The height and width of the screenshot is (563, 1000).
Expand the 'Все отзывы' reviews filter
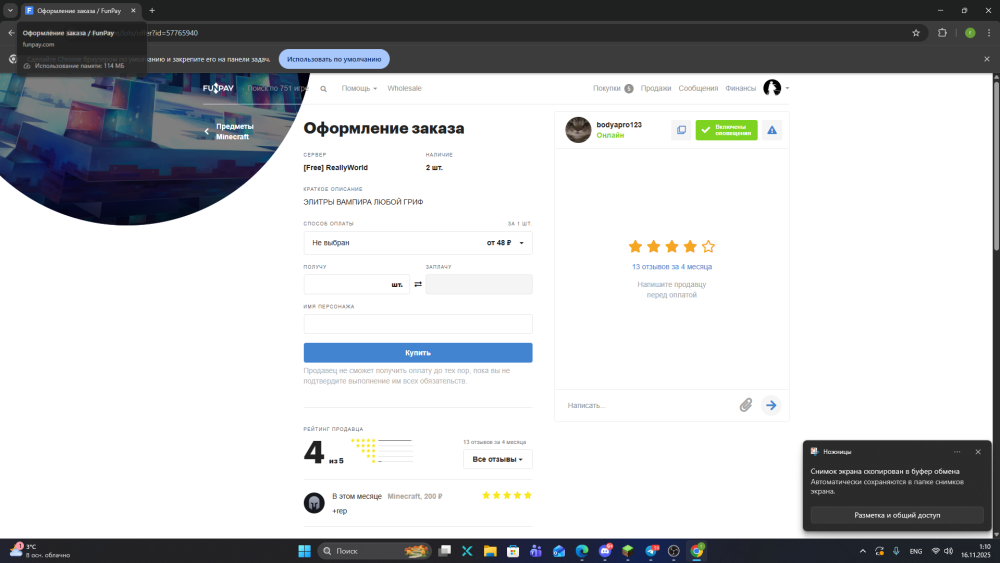(x=497, y=459)
